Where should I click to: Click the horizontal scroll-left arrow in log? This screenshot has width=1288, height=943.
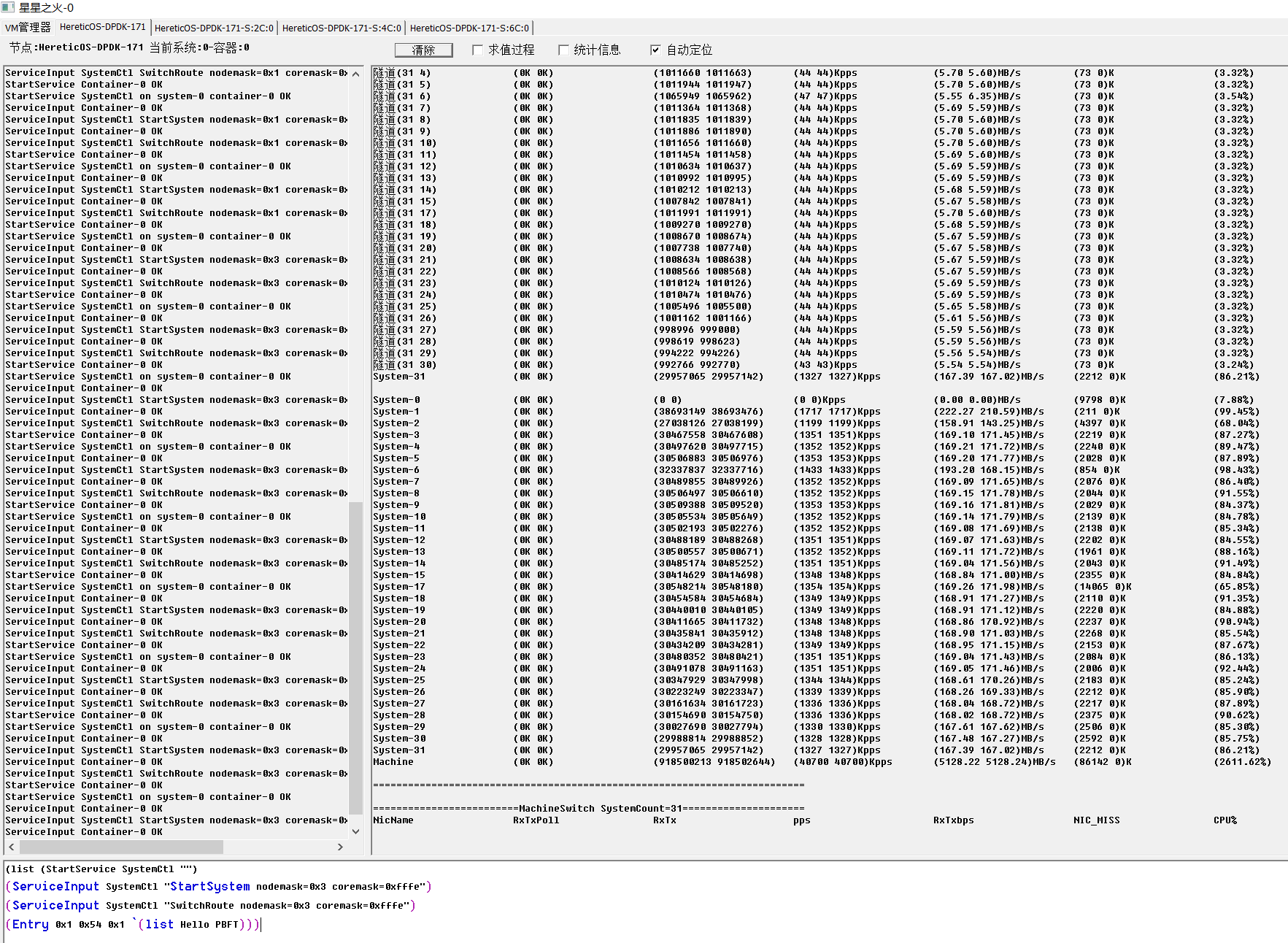12,847
